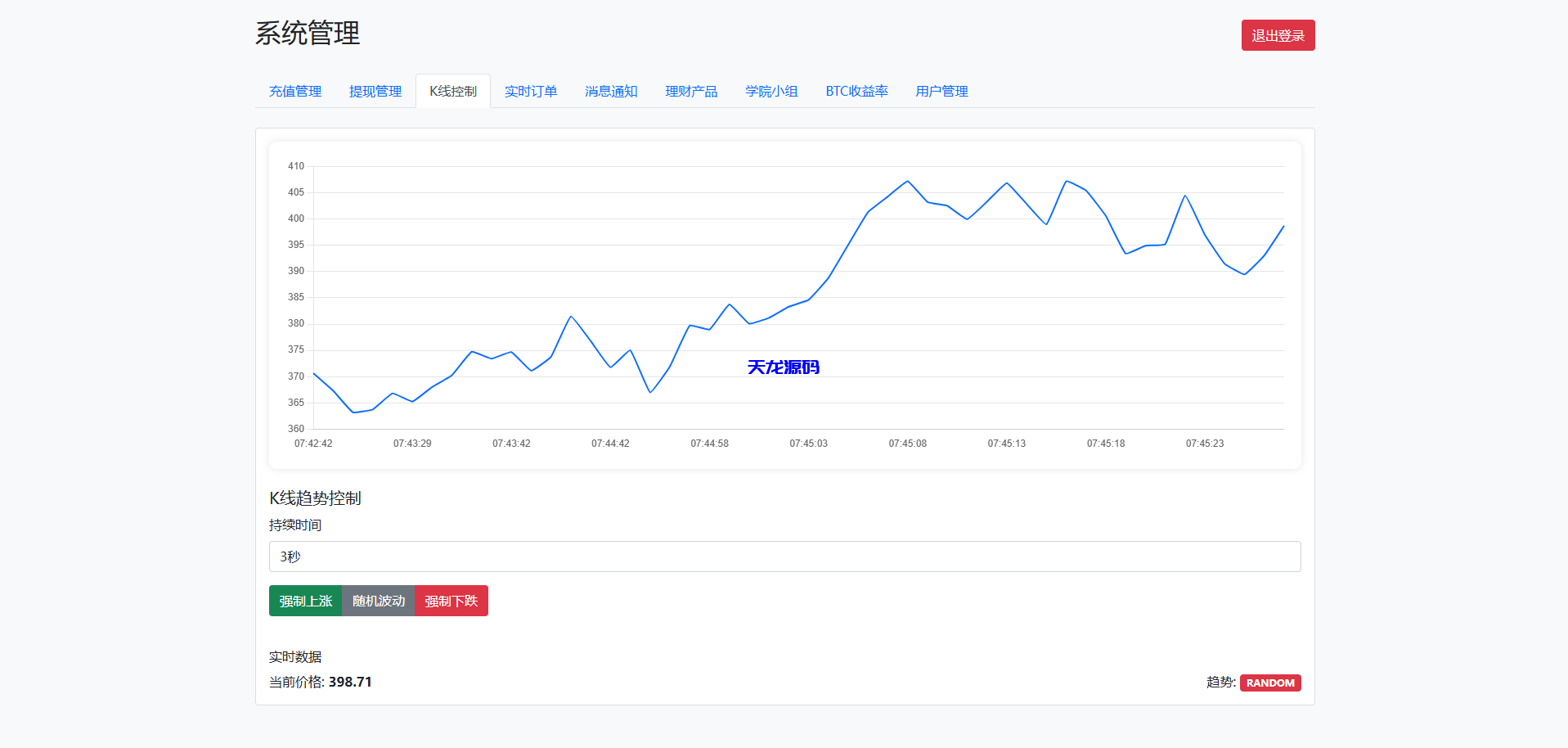Click the 07:43:29 time axis label
The image size is (1568, 748).
412,444
